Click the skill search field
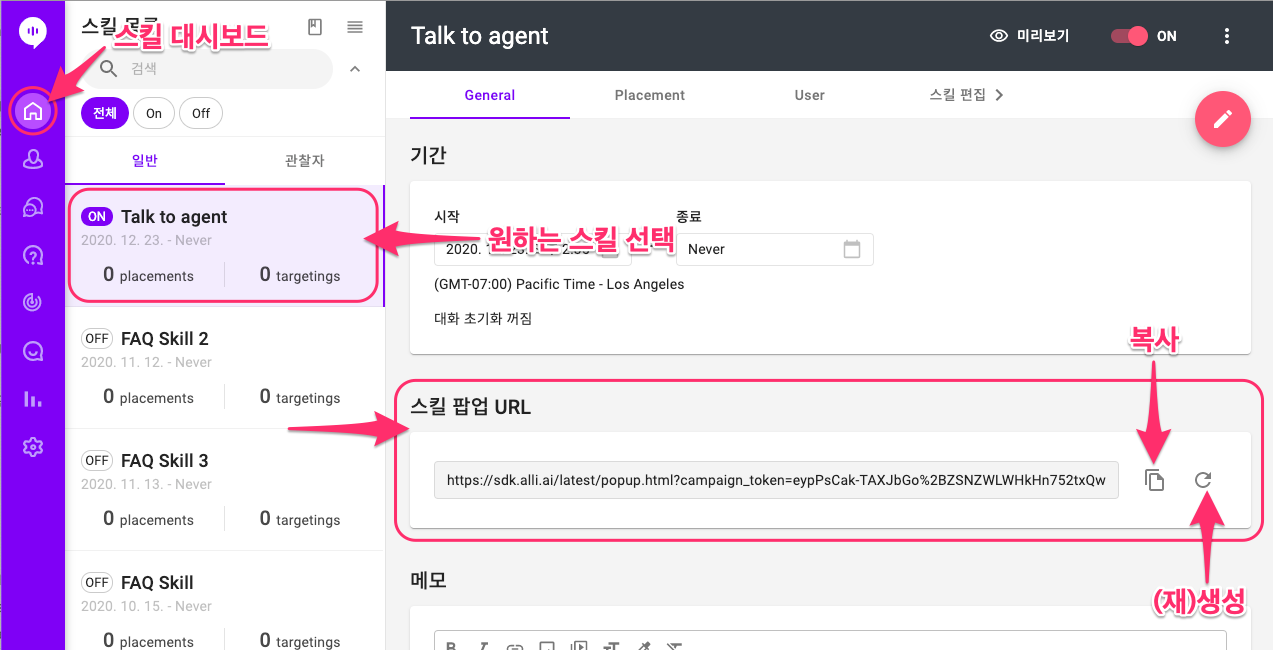The image size is (1273, 650). coord(207,69)
